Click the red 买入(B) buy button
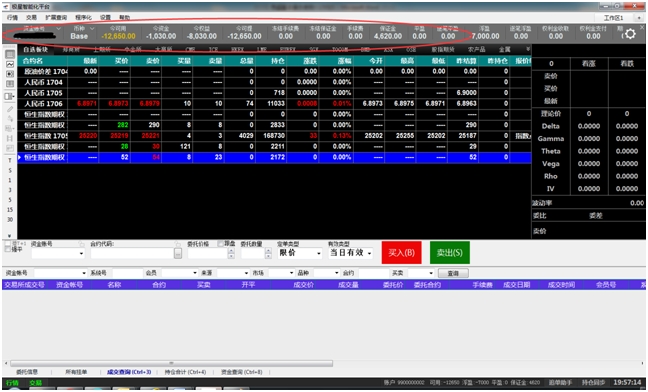The image size is (648, 392). coord(401,252)
